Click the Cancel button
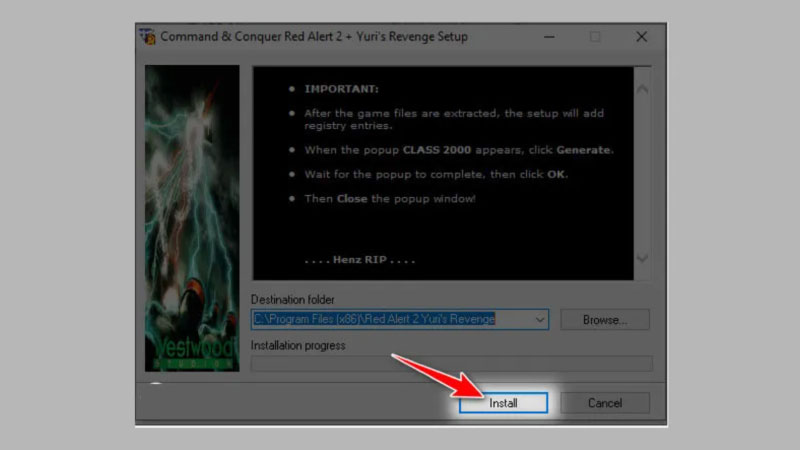This screenshot has width=800, height=450. coord(605,403)
